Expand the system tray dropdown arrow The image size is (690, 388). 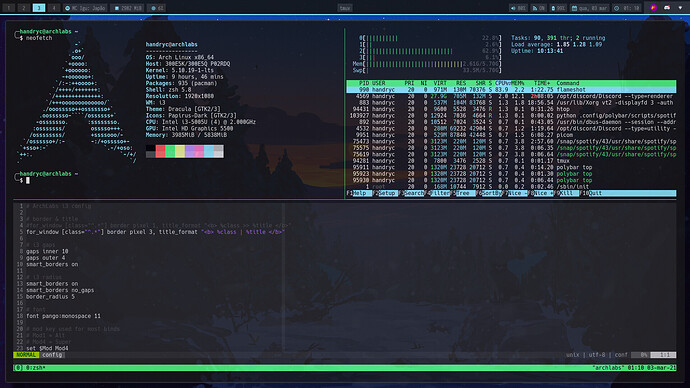pos(680,8)
